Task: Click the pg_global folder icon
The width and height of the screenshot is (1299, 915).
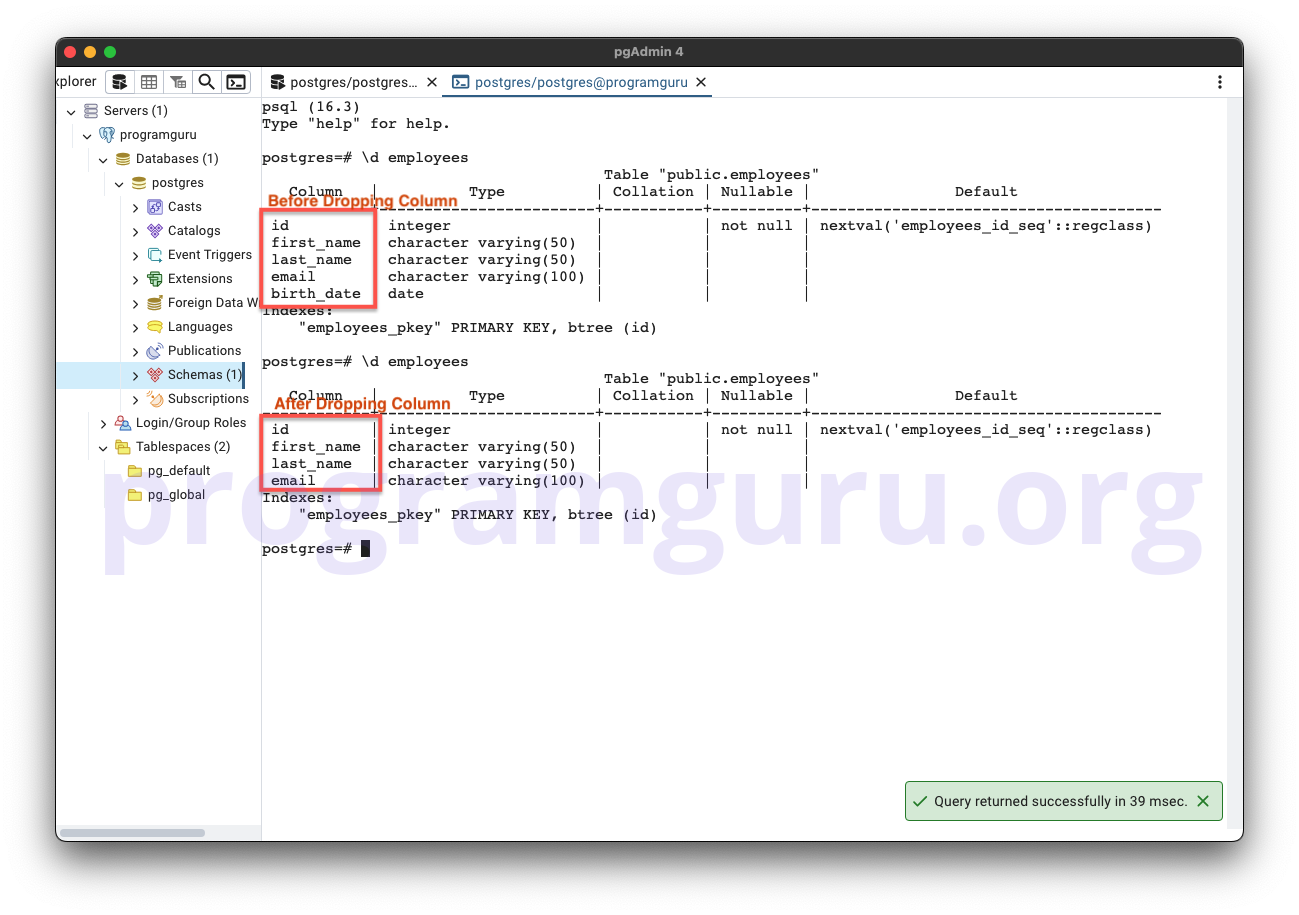Action: tap(135, 495)
